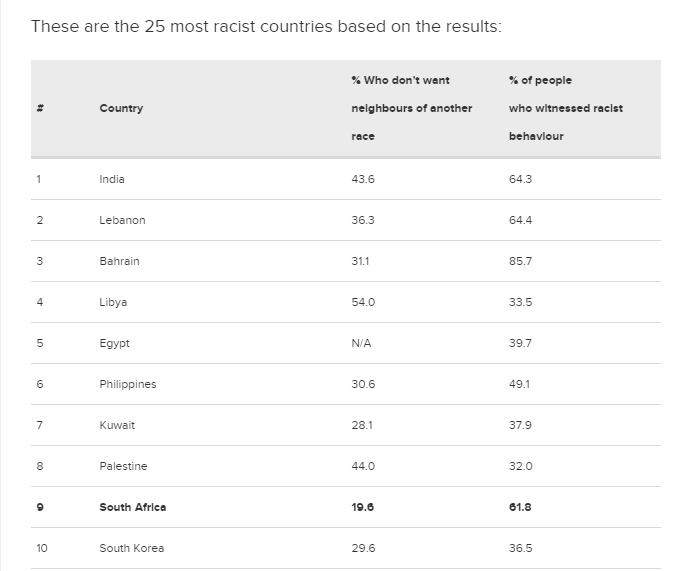Click Libya in the Country column
This screenshot has height=571, width=674.
tap(113, 302)
